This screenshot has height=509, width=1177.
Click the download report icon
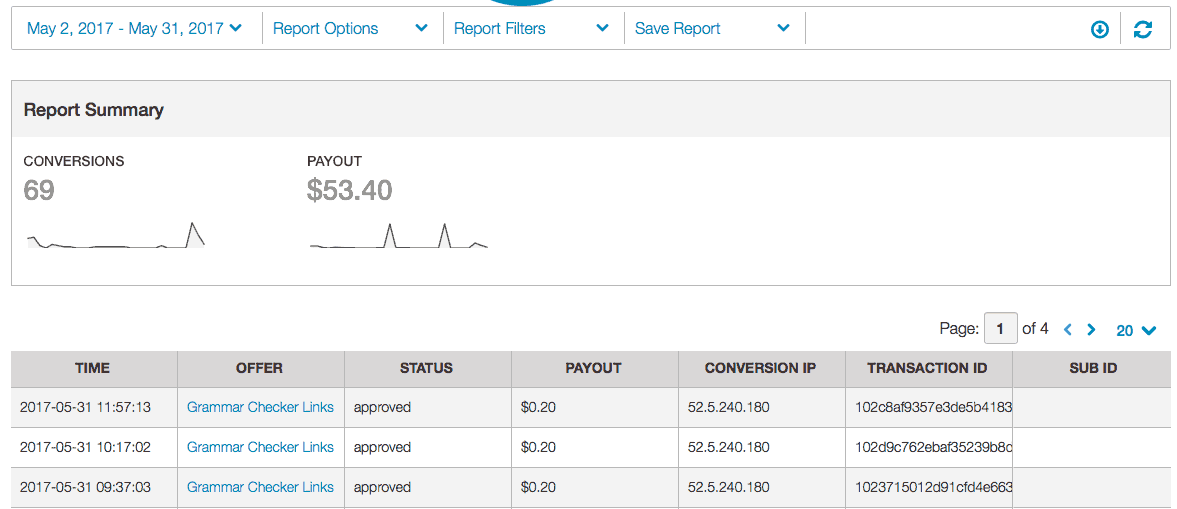pyautogui.click(x=1099, y=30)
